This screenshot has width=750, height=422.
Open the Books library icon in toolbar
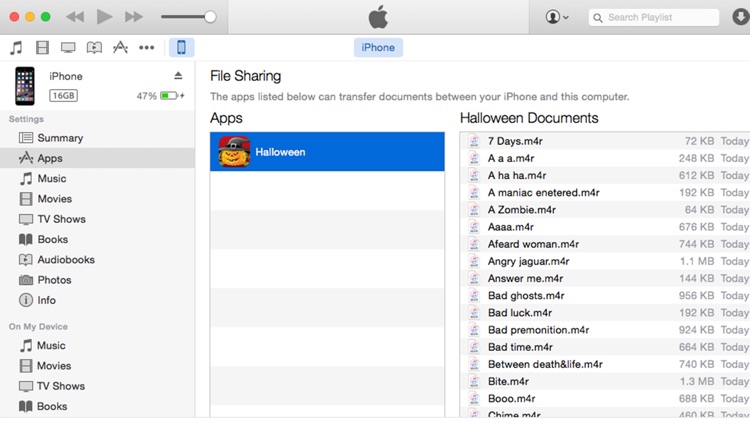coord(94,47)
